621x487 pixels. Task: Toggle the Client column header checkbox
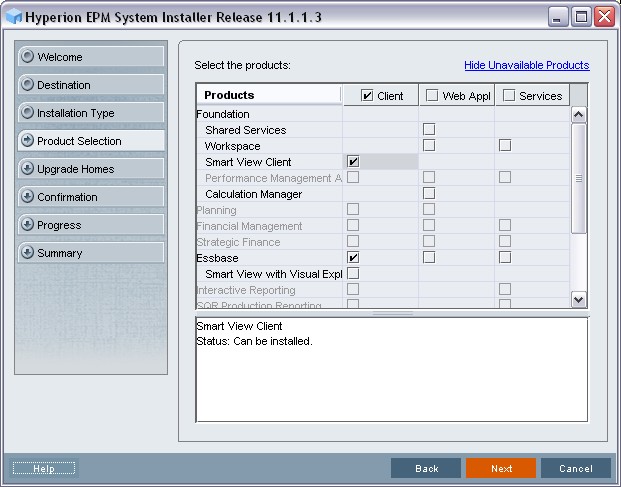pyautogui.click(x=367, y=95)
